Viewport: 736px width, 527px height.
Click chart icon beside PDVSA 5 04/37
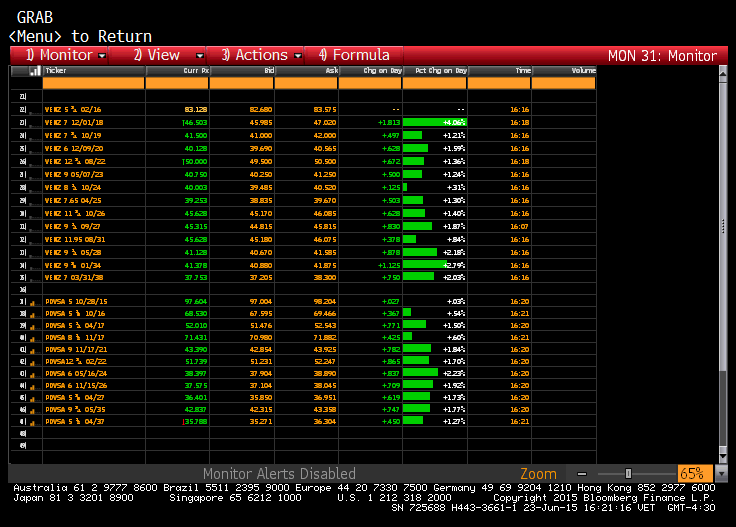(x=32, y=423)
